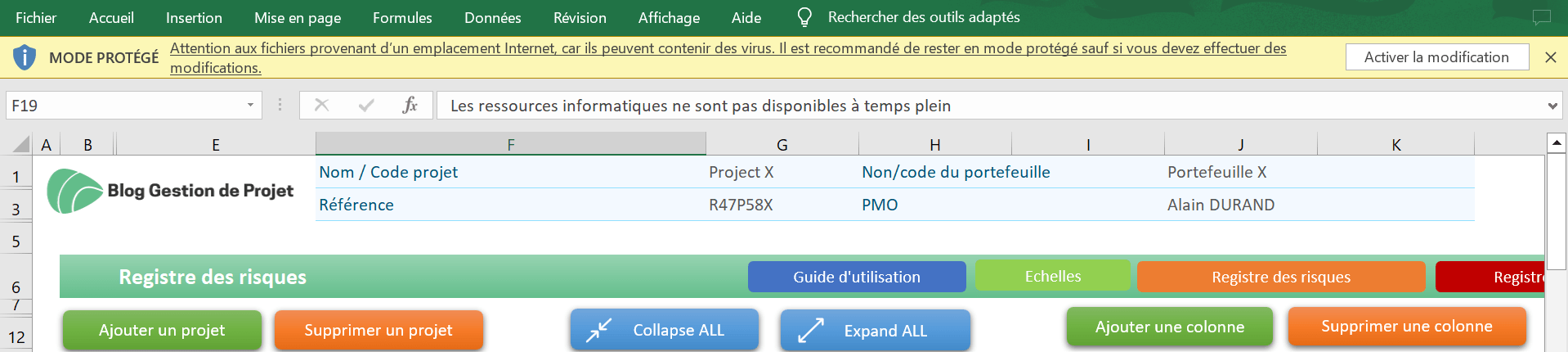Click Activer la modification button
The width and height of the screenshot is (1568, 352).
[x=1436, y=56]
